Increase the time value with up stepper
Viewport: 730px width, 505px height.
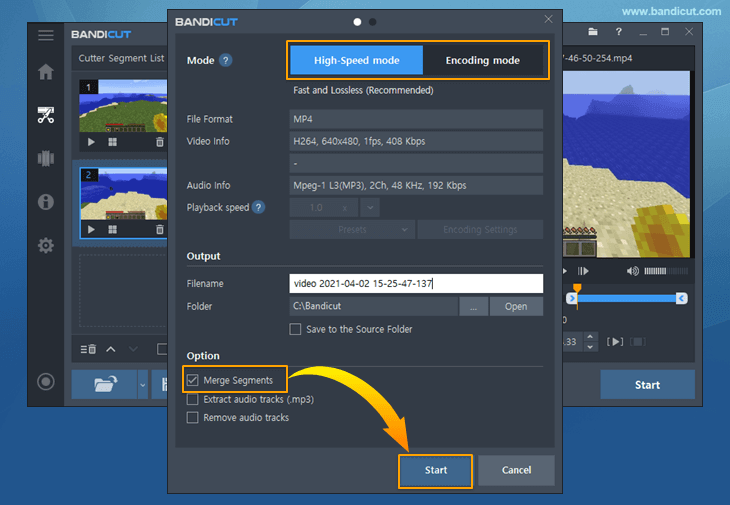[590, 337]
